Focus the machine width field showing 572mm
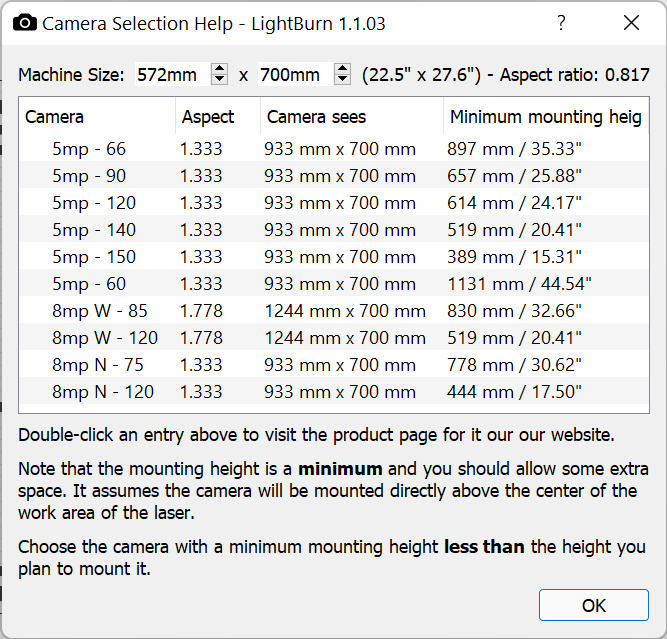Image resolution: width=667 pixels, height=639 pixels. [172, 75]
